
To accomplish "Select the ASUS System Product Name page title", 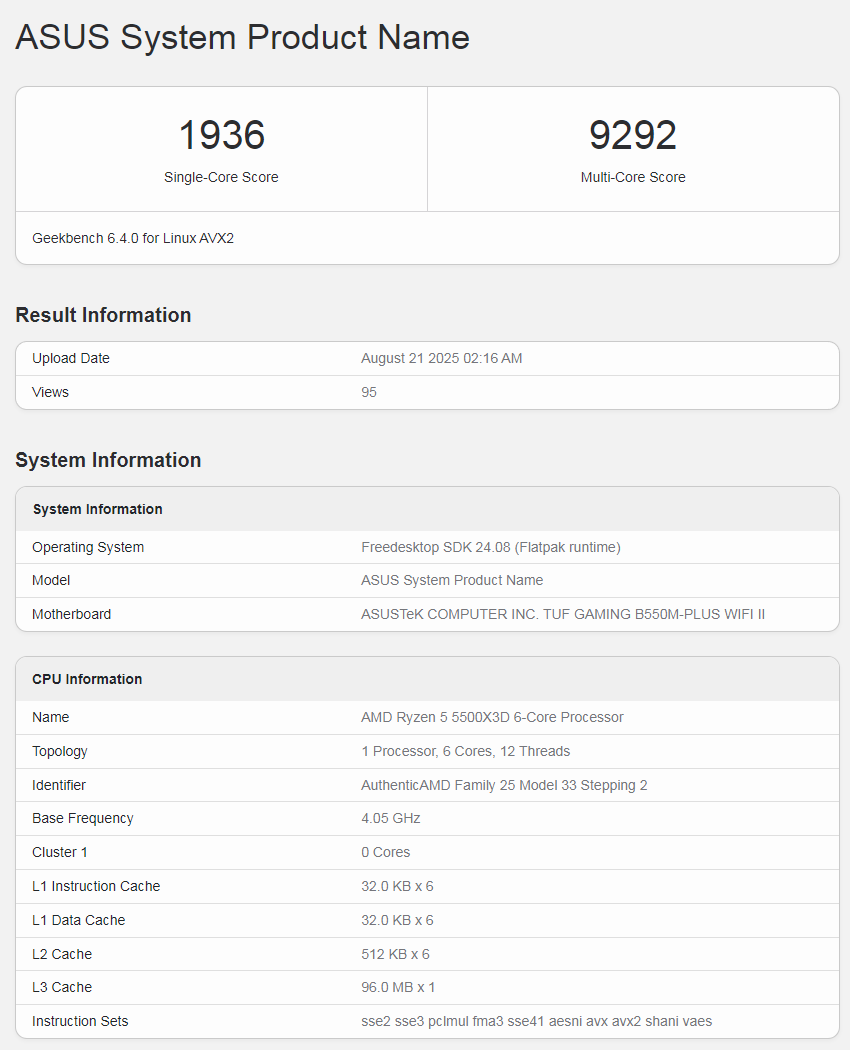I will click(242, 38).
